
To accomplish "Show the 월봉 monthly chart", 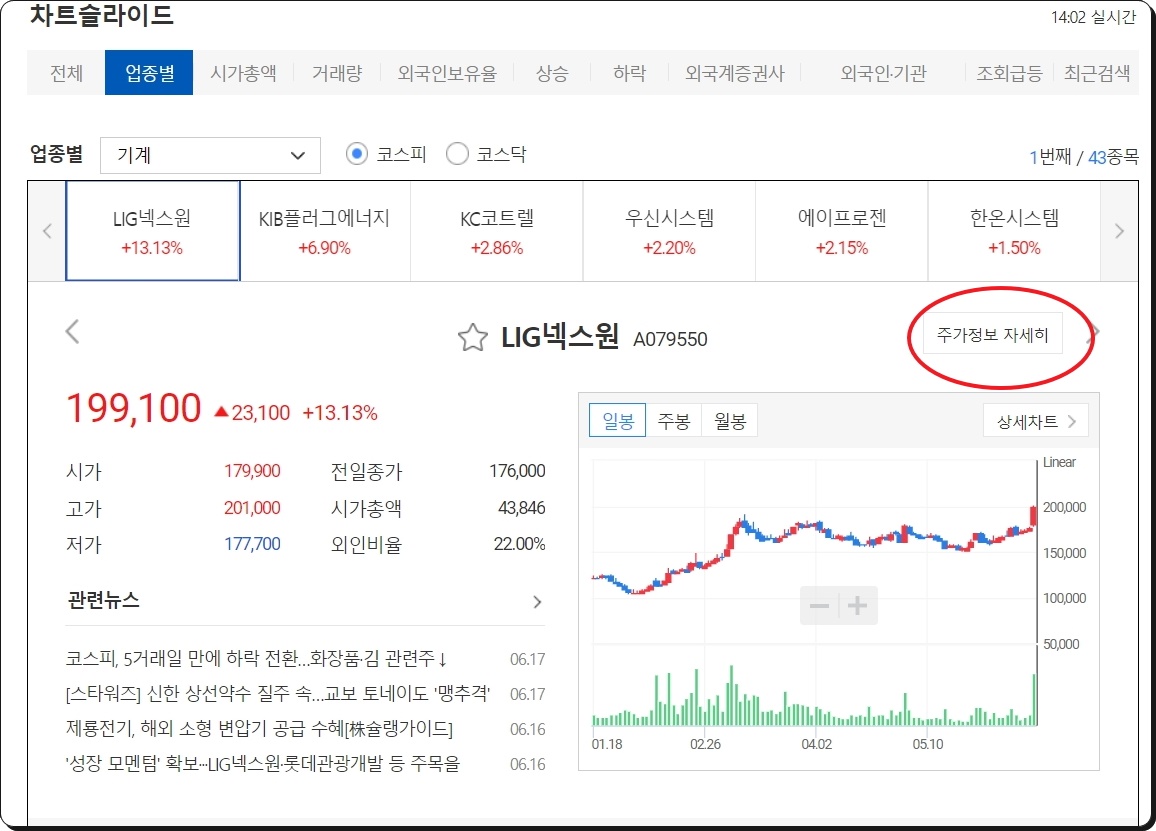I will tap(729, 420).
